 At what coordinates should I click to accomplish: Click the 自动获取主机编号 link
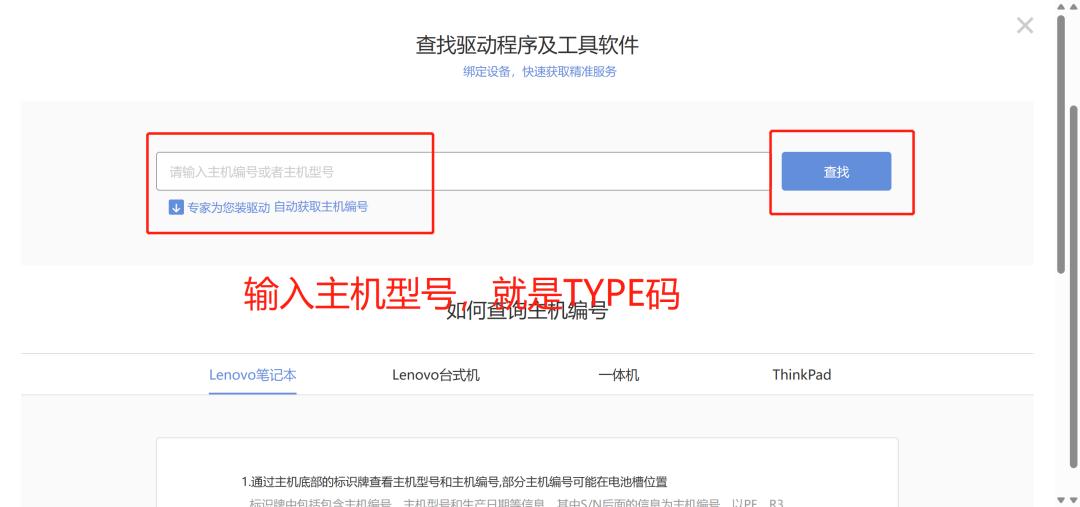(321, 207)
